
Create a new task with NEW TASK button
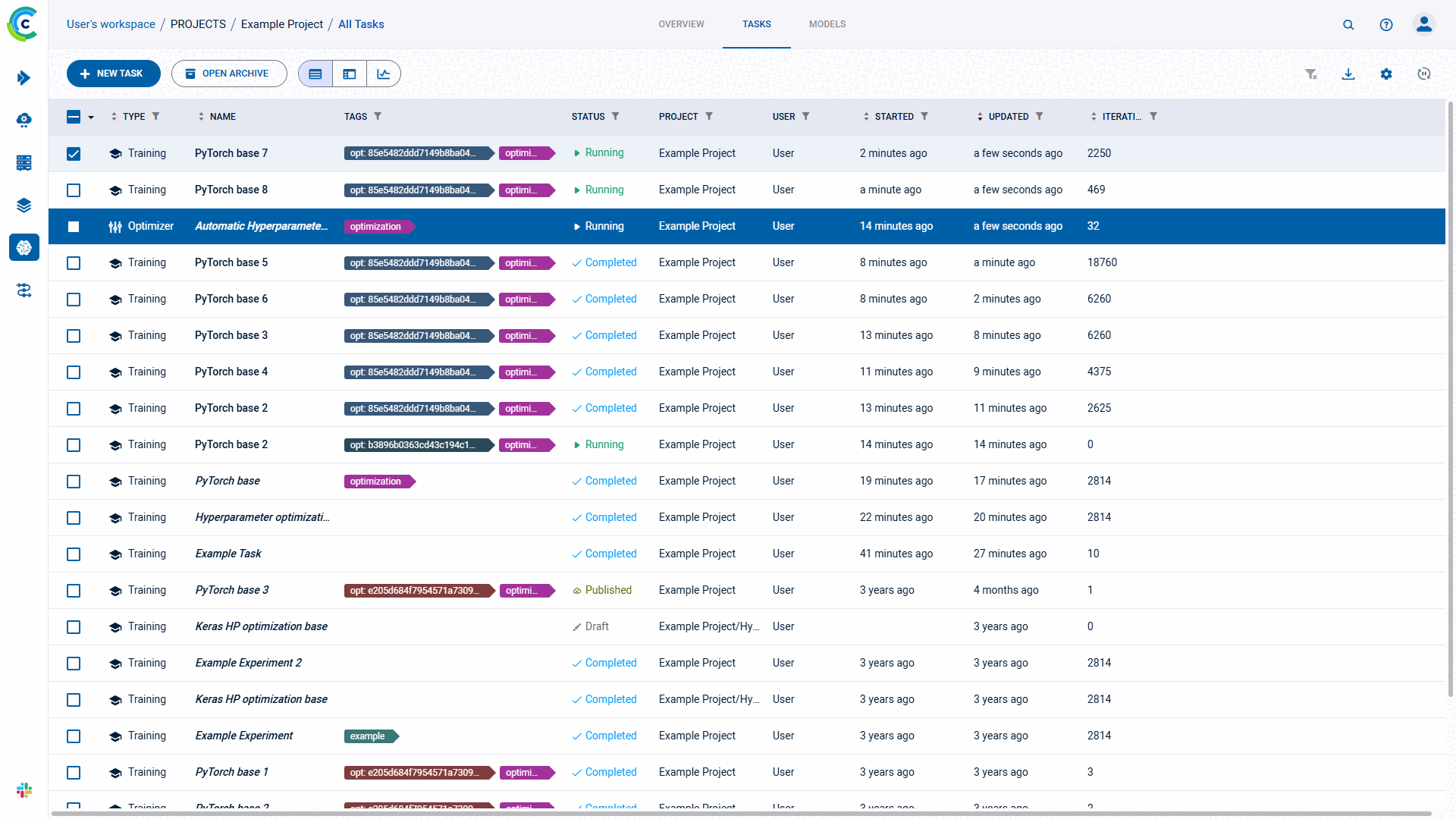(113, 74)
